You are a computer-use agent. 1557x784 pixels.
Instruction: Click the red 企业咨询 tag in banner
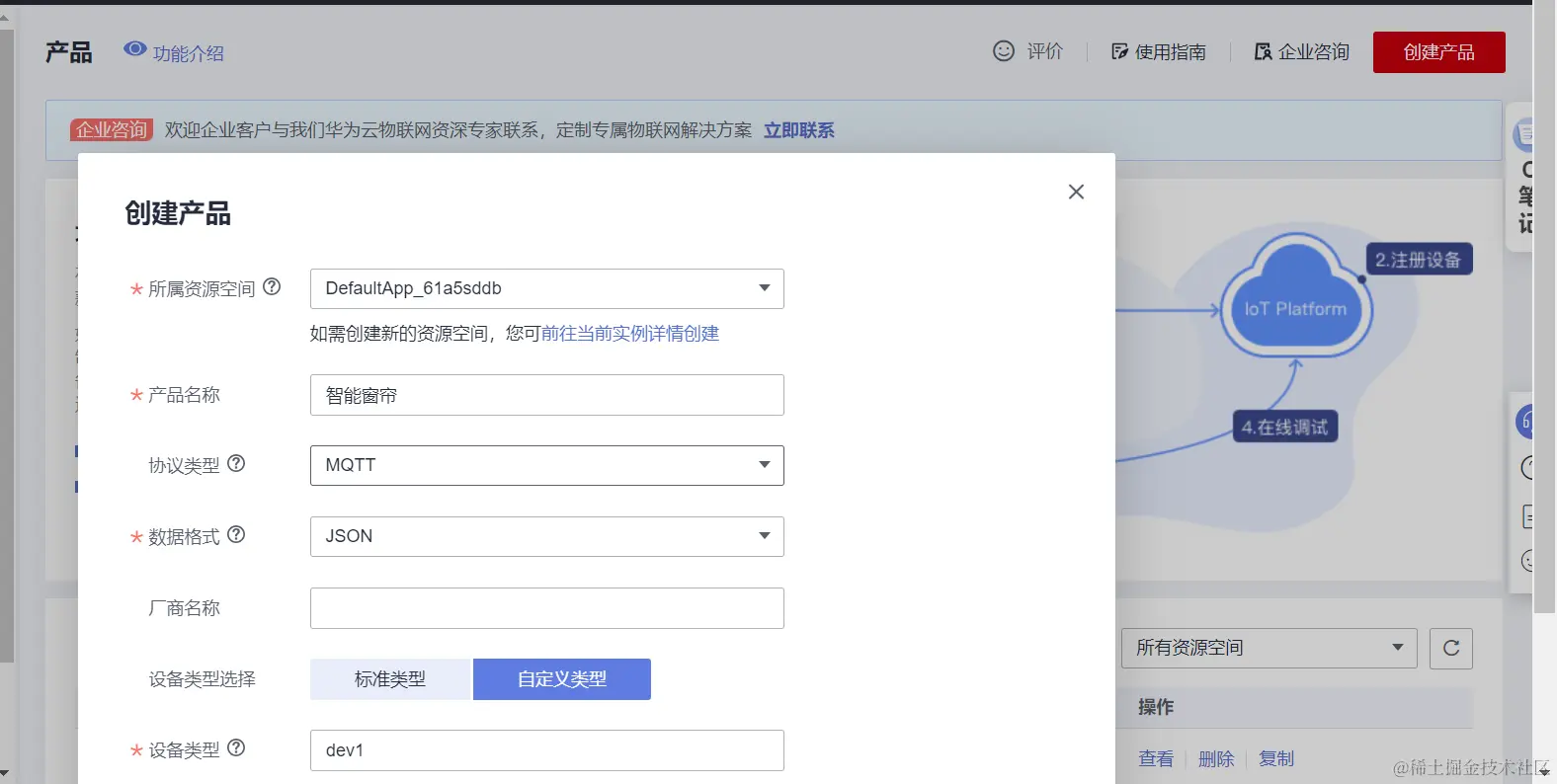coord(112,130)
